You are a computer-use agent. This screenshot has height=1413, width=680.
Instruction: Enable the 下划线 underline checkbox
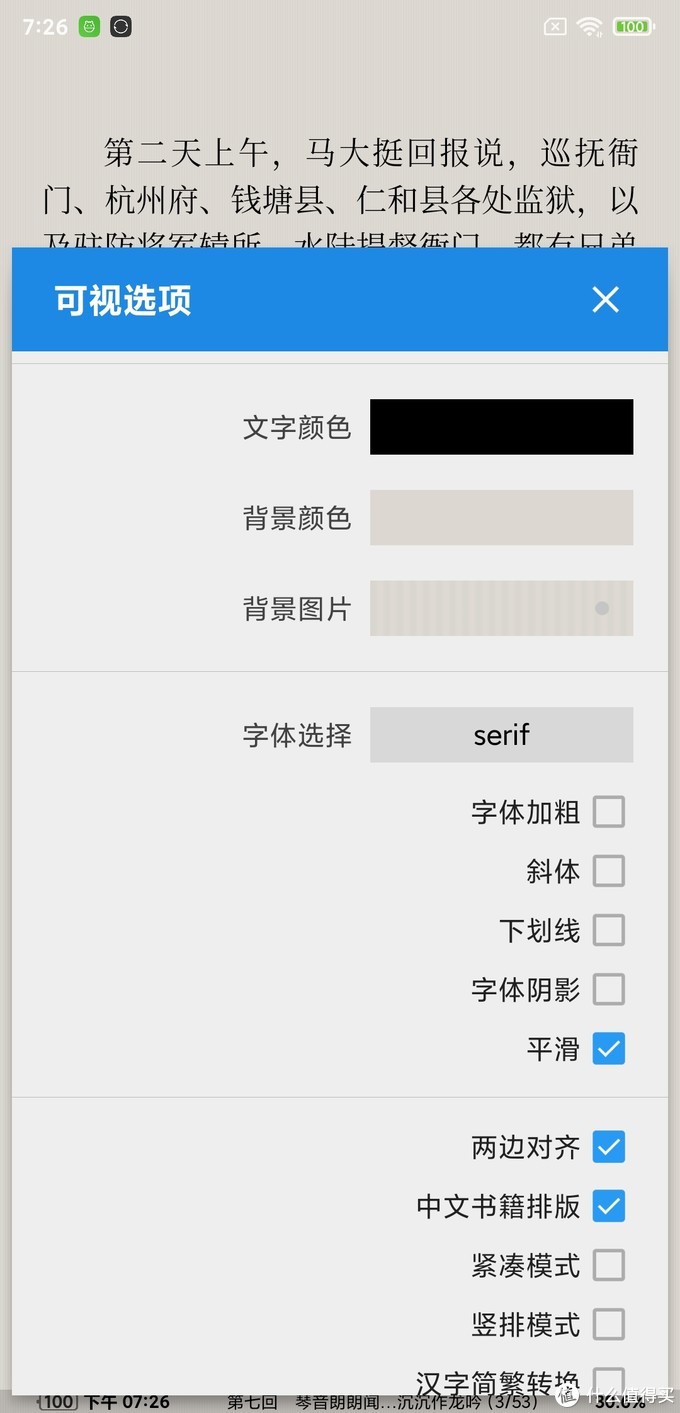coord(609,930)
